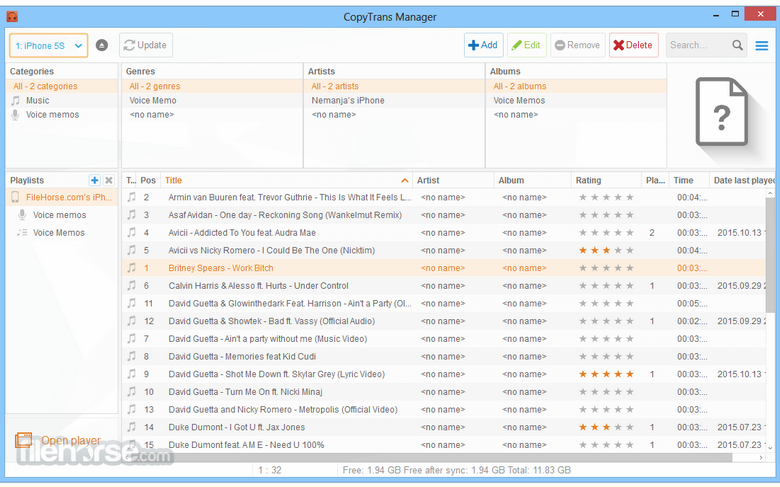The height and width of the screenshot is (487, 780).
Task: Click the Edit button
Action: (527, 45)
